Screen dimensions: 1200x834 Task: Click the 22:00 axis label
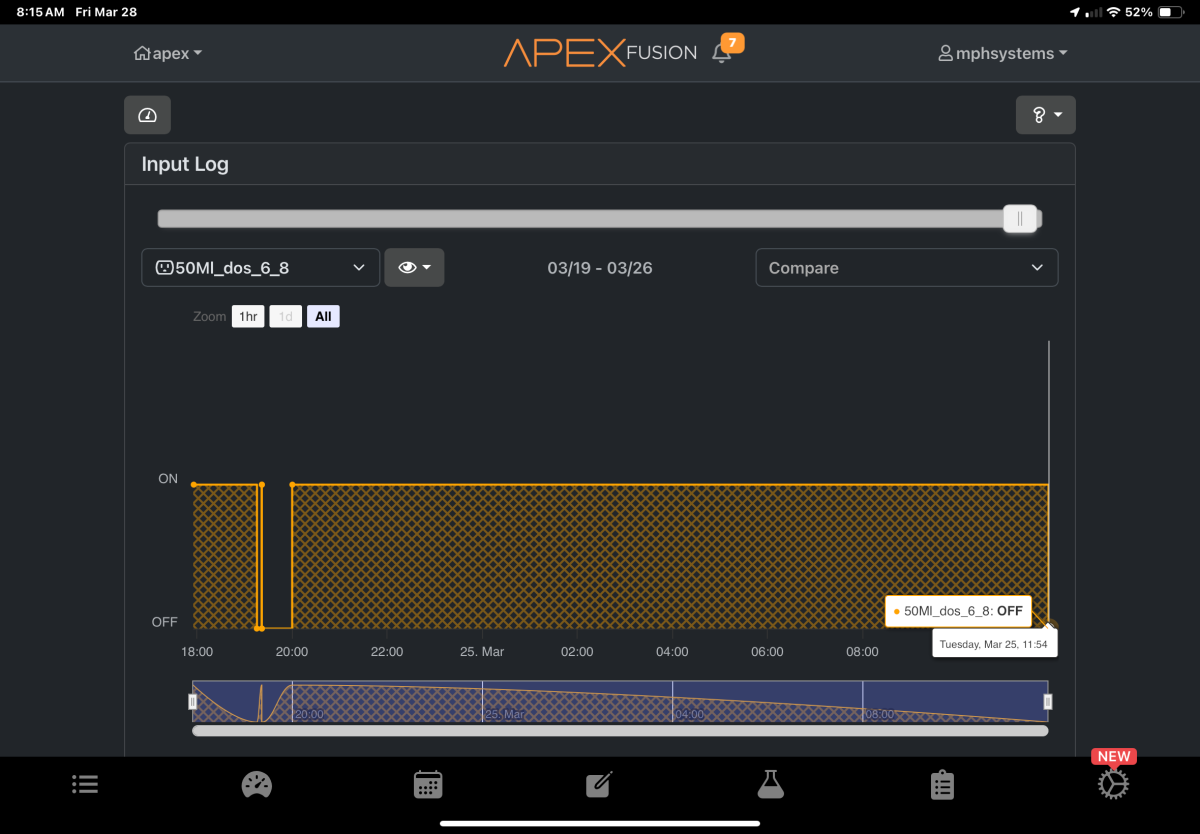click(387, 652)
